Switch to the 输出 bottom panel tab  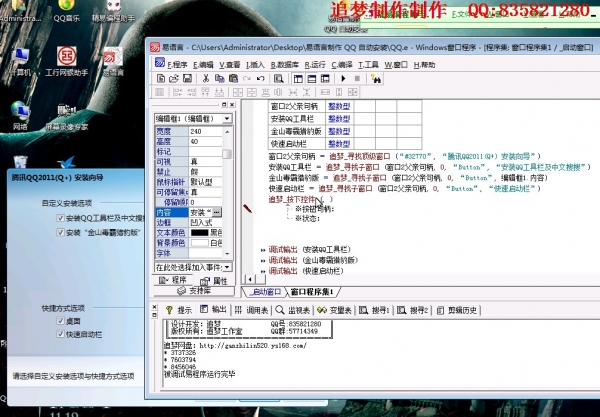point(214,309)
